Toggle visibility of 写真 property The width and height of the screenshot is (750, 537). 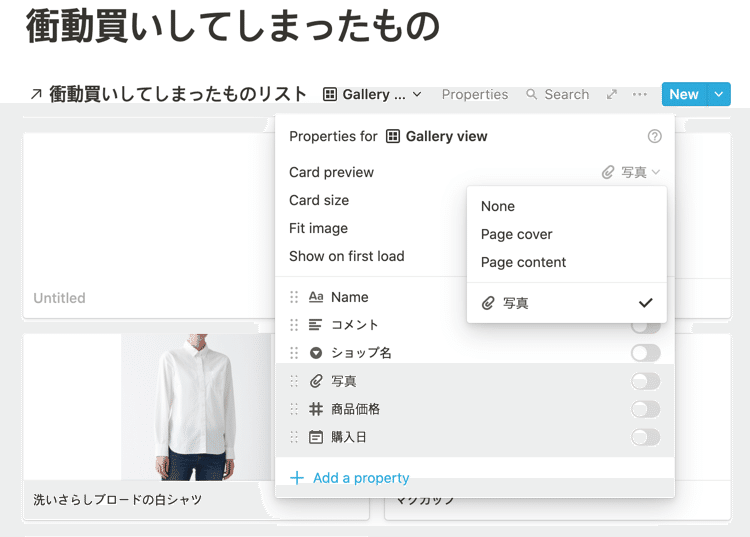[645, 381]
